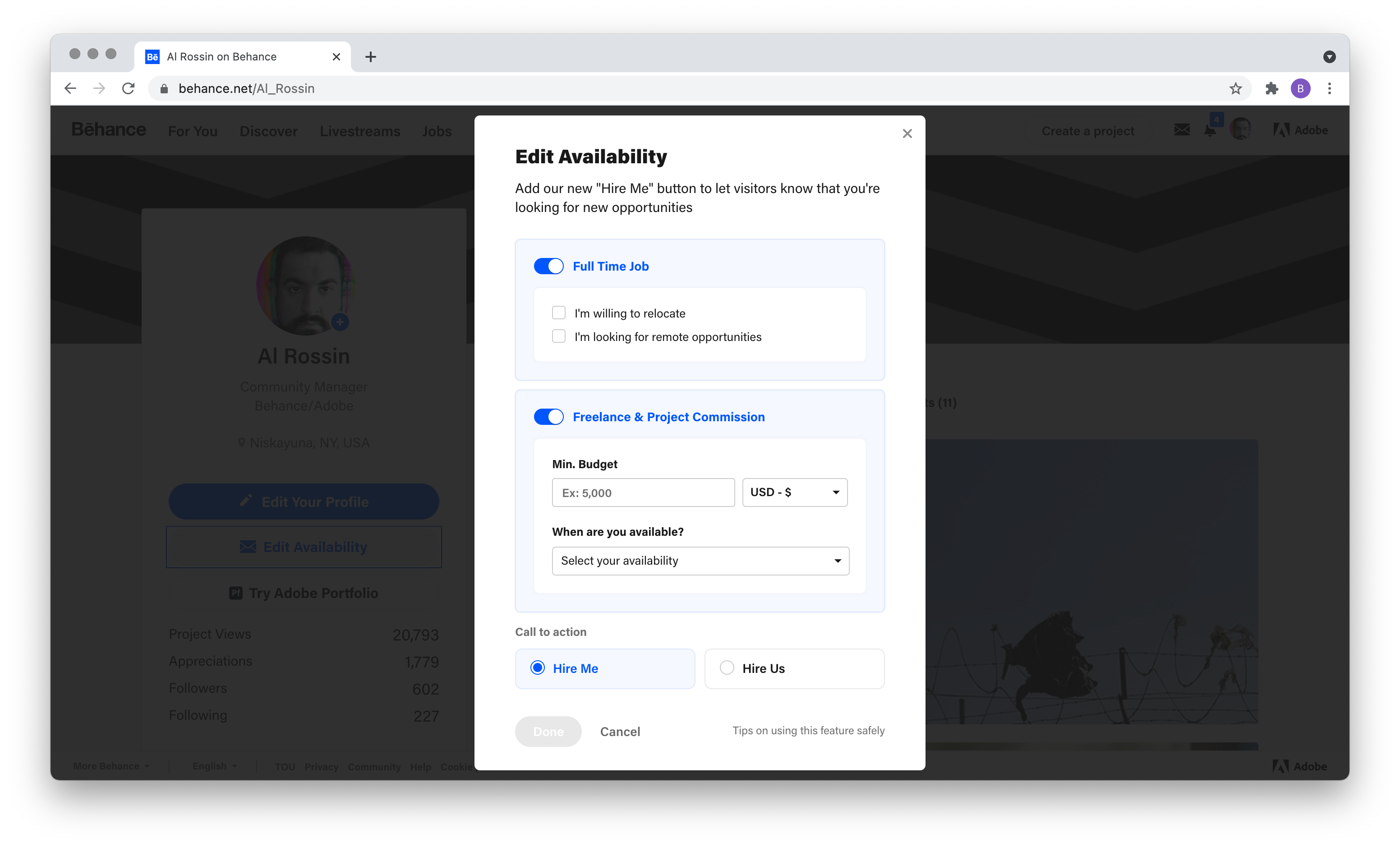Click the browser back arrow
The height and width of the screenshot is (847, 1400).
pos(70,88)
